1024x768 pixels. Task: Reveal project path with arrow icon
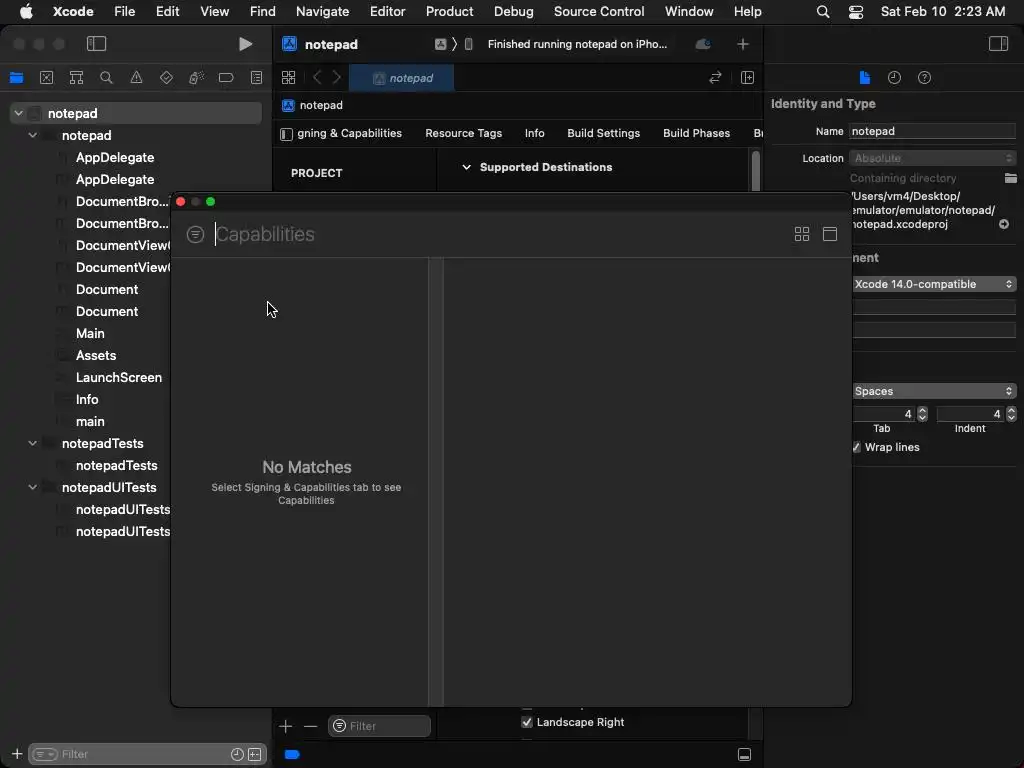click(1004, 224)
